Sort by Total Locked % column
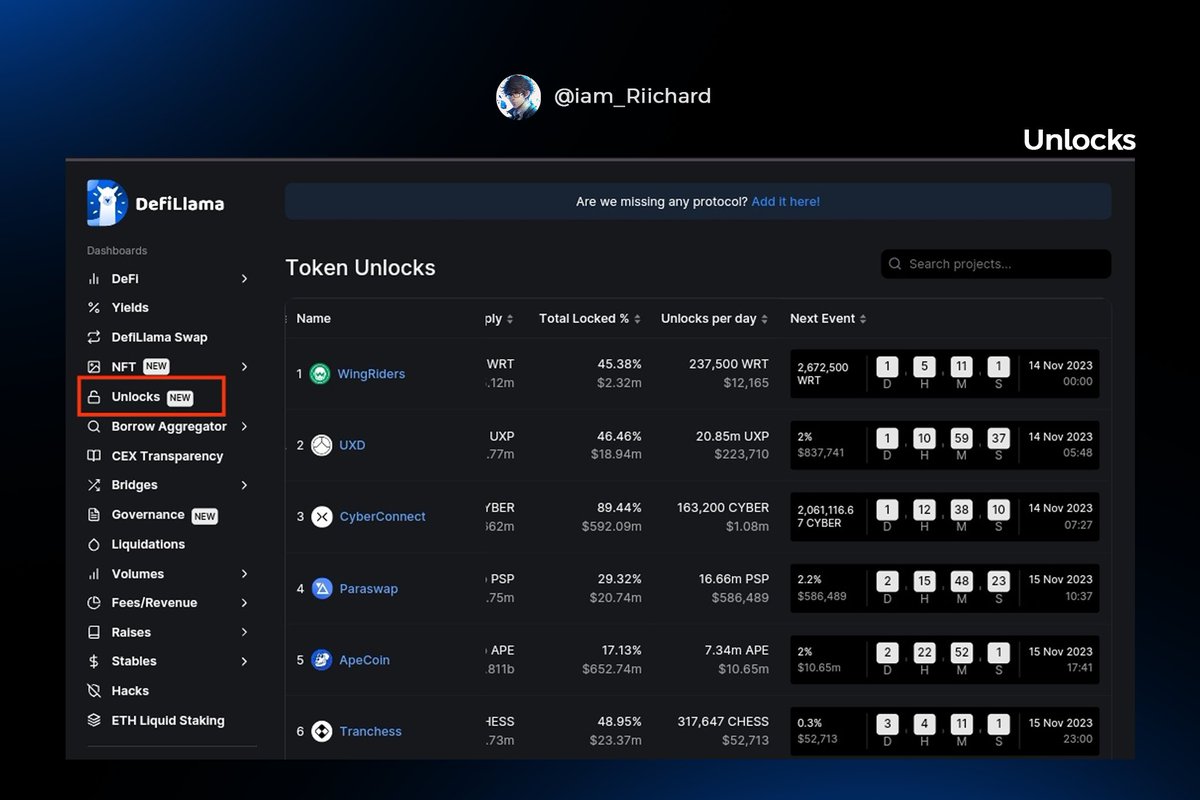 coord(590,319)
